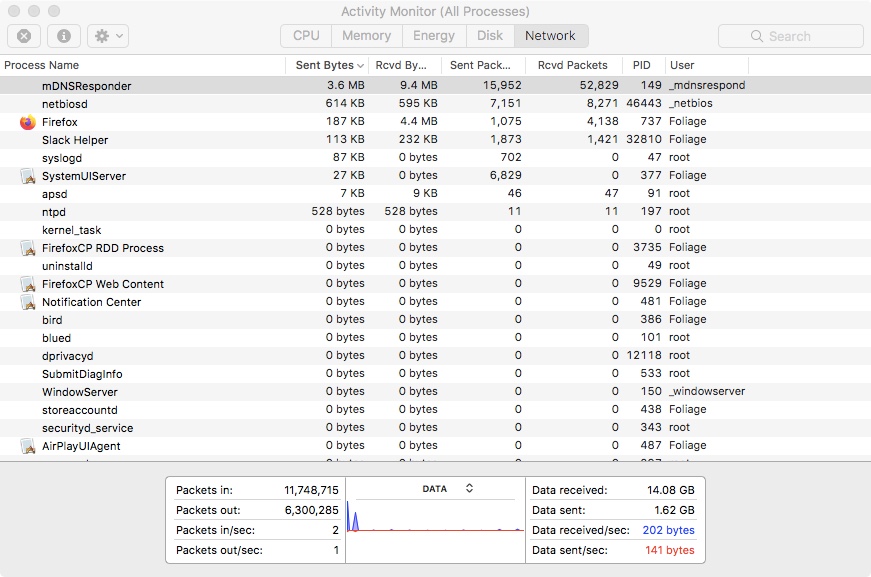Select the SubmitDiagInfo process row
Screen dimensions: 871x577
click(436, 374)
